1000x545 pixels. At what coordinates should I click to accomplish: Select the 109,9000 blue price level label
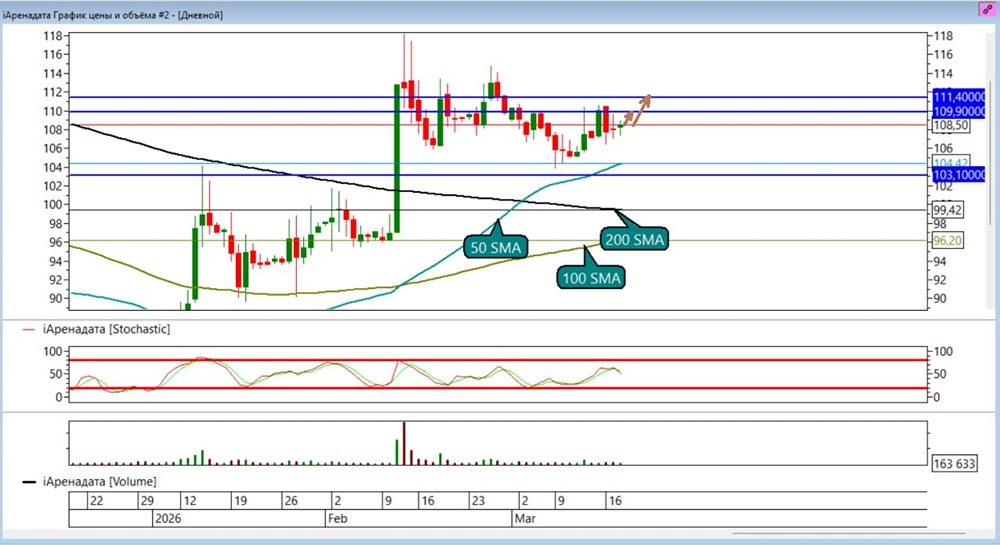coord(959,112)
